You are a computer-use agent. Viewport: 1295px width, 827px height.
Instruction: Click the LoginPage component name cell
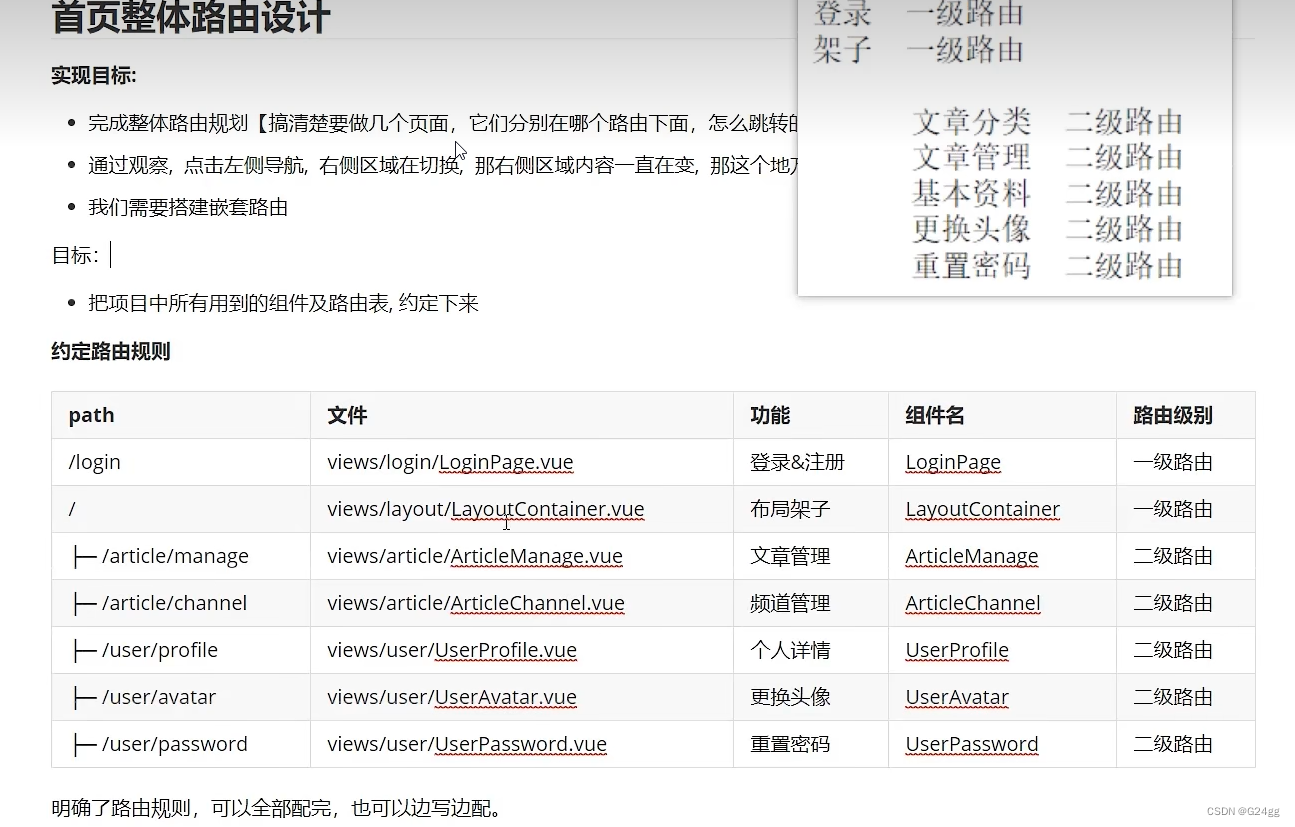[x=1002, y=462]
